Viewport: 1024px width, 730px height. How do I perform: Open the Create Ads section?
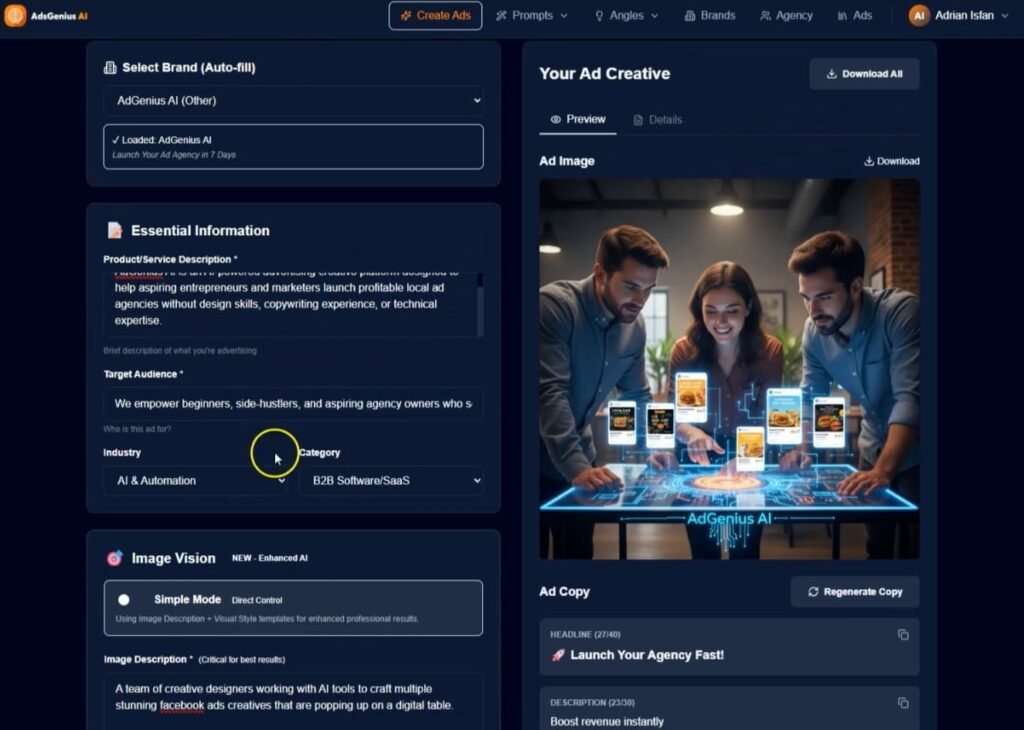(435, 16)
